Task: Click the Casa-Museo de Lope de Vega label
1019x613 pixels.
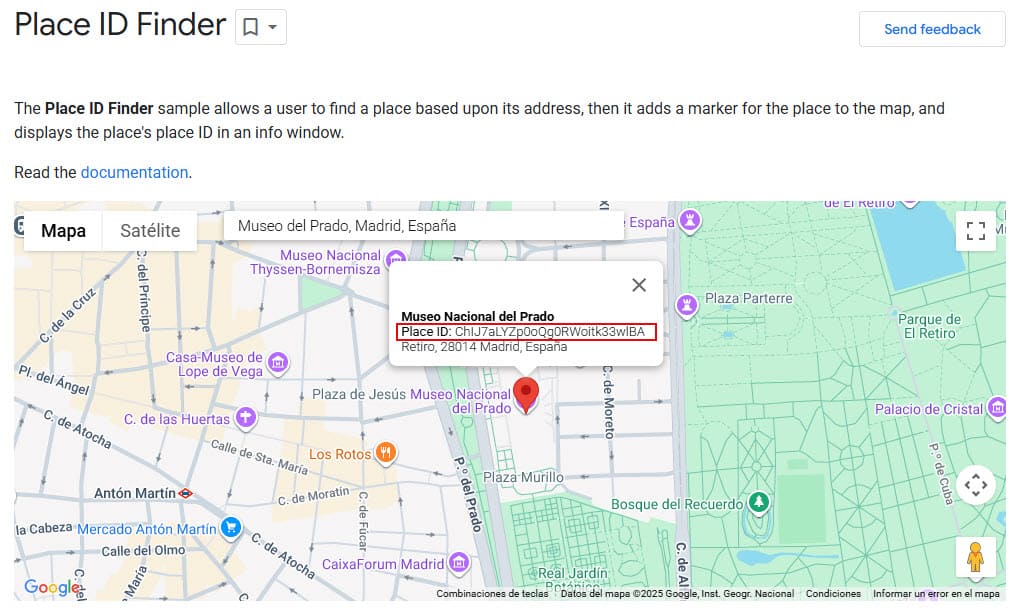Action: 215,364
